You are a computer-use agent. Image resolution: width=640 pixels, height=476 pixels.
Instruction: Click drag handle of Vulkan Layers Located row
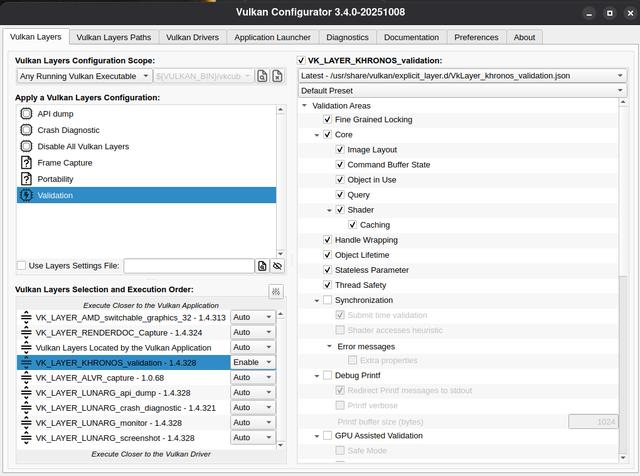(x=26, y=347)
